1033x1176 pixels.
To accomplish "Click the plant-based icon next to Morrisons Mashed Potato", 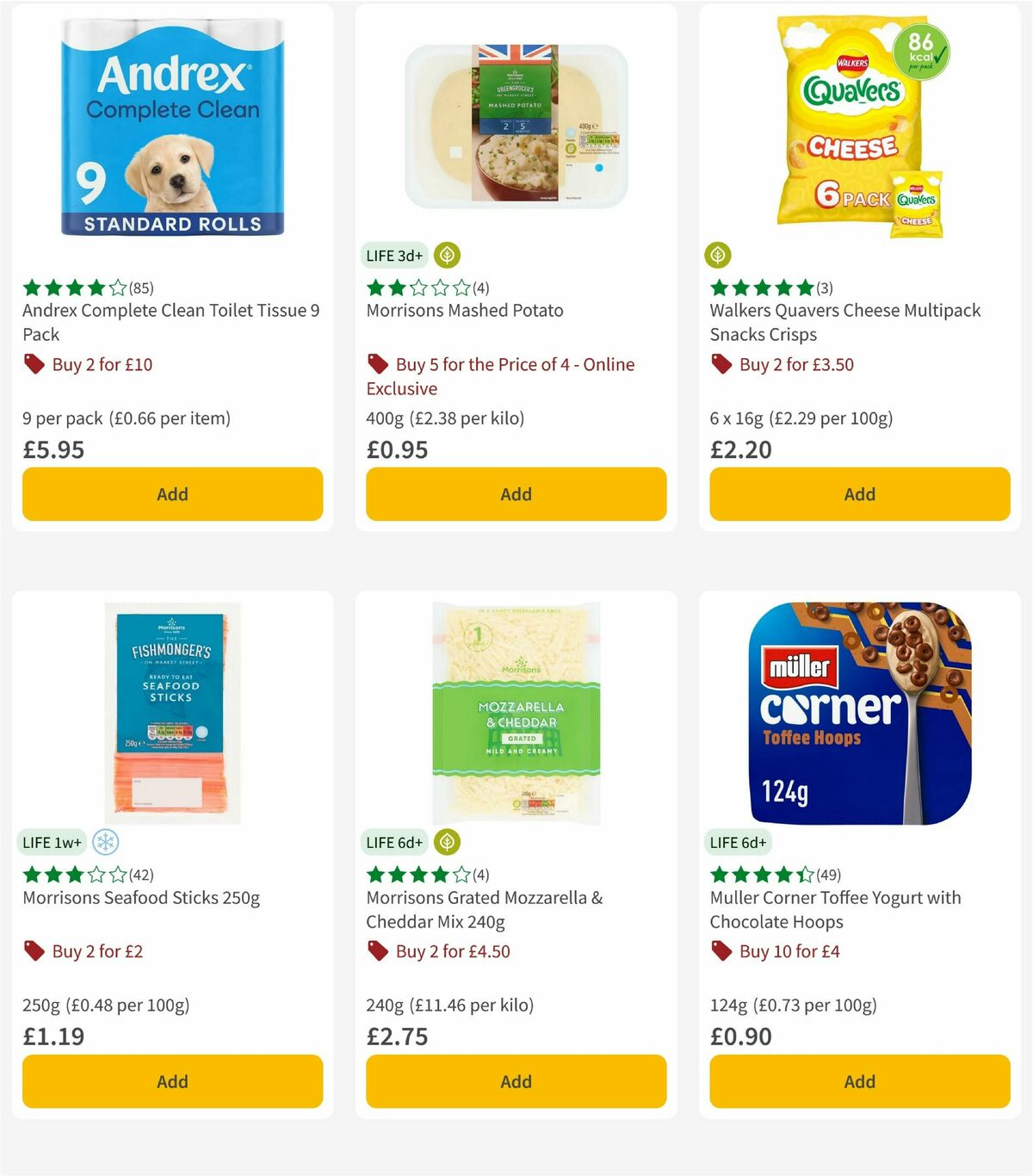I will (445, 255).
